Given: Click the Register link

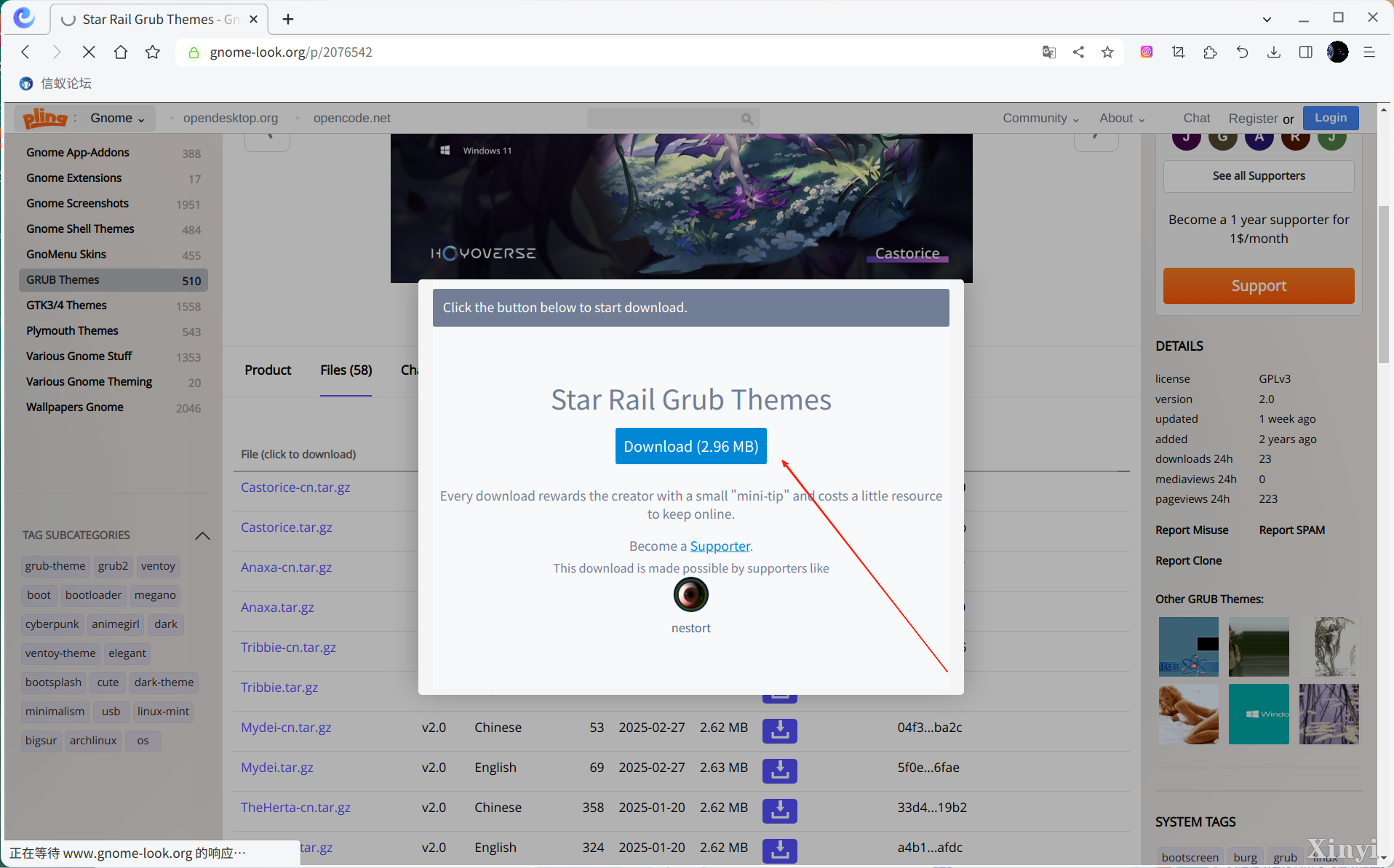Looking at the screenshot, I should tap(1253, 118).
